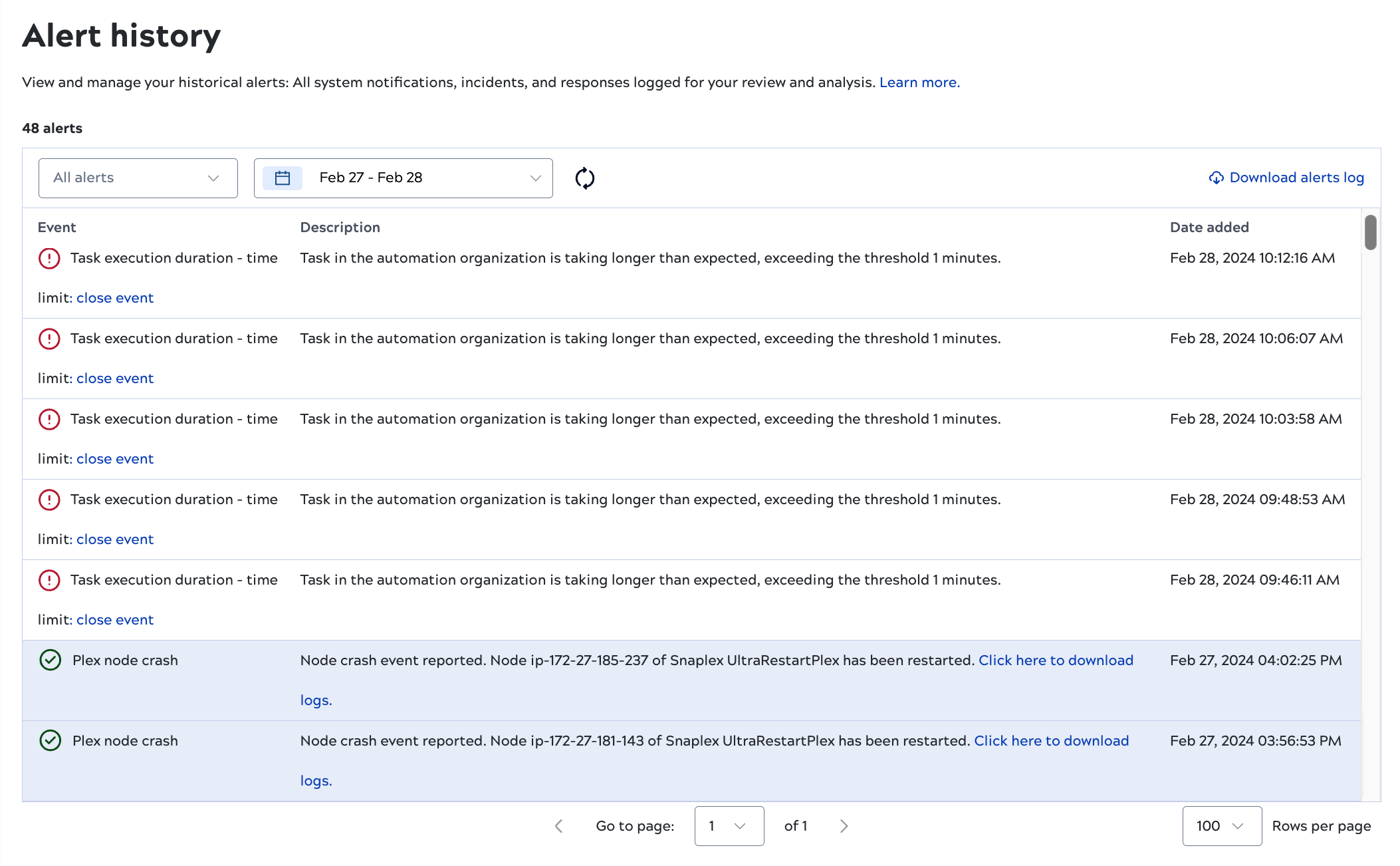
Task: Click close event link on second alert row
Action: coord(115,378)
